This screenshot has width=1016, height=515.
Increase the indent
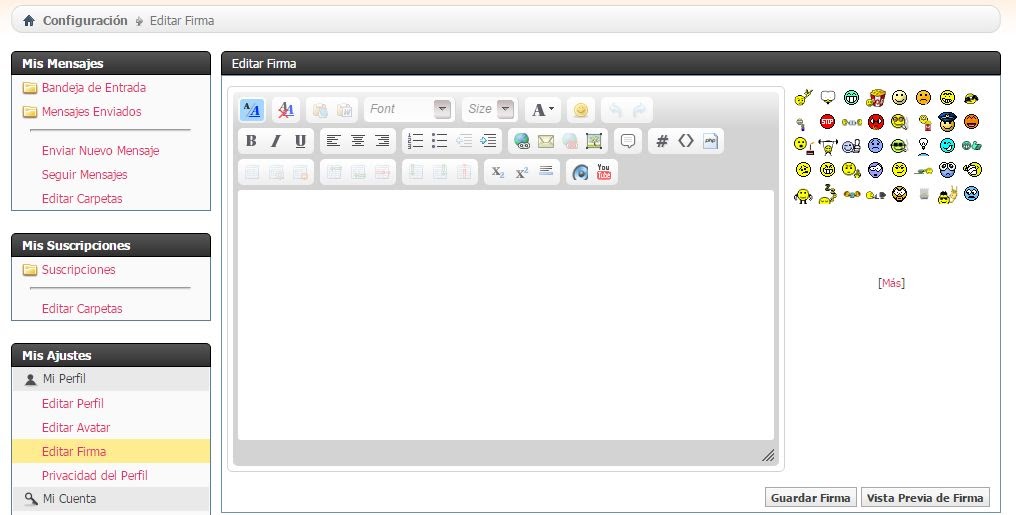tap(489, 141)
